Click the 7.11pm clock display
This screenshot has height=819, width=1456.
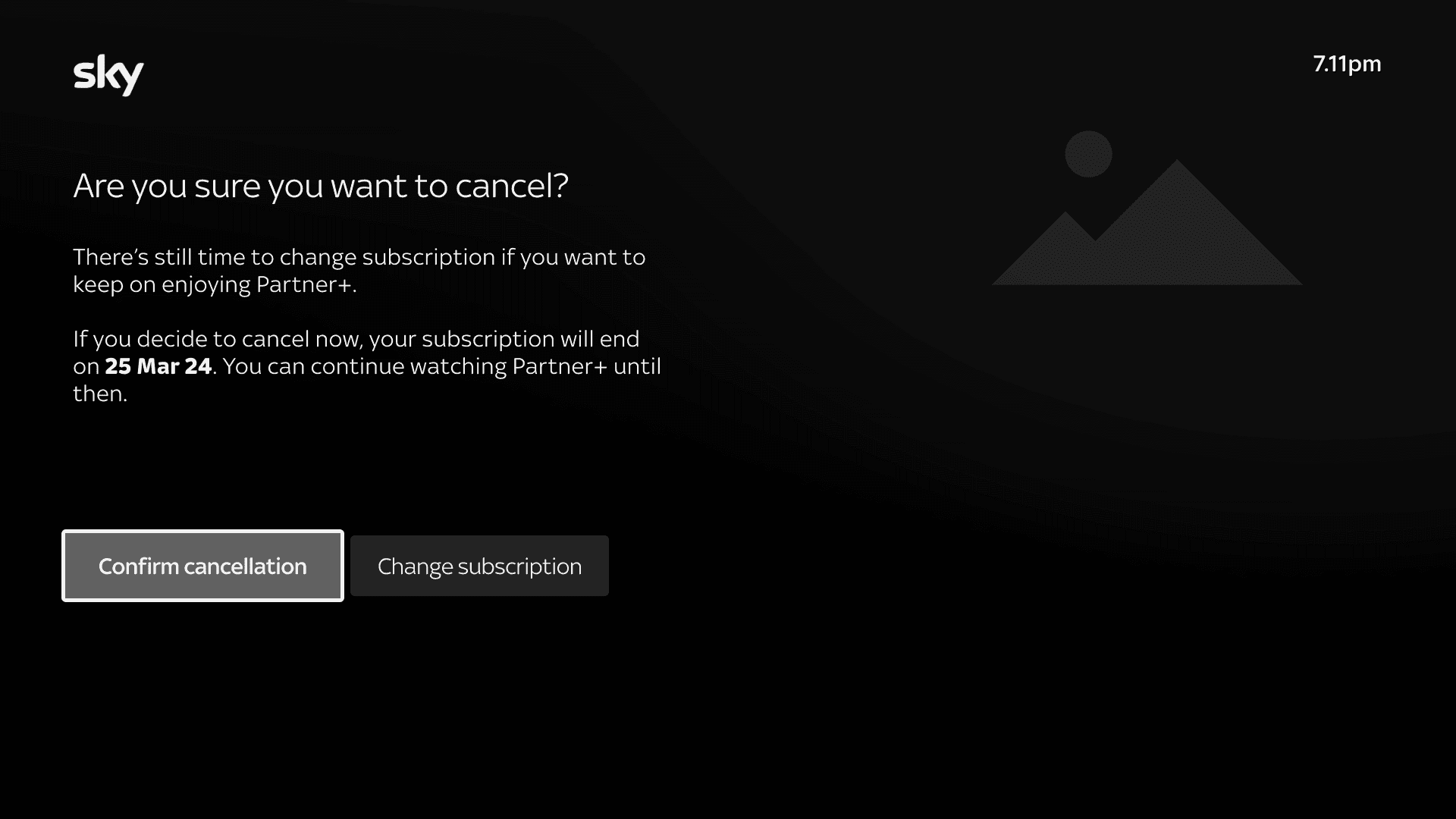pyautogui.click(x=1347, y=64)
